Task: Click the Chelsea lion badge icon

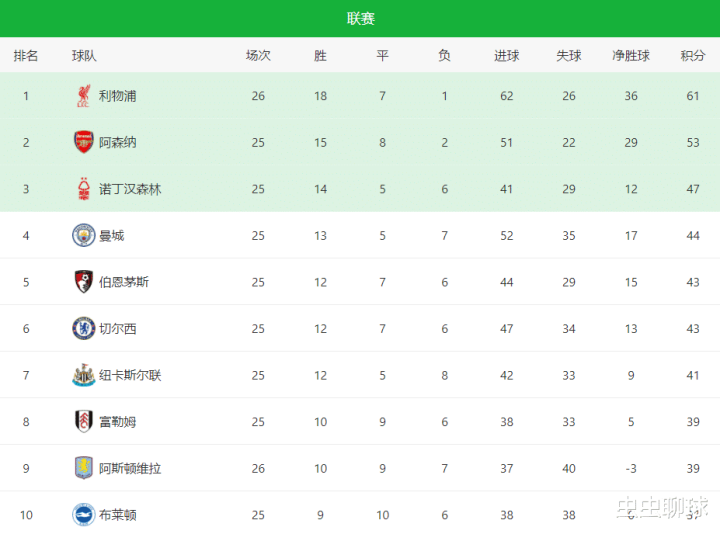Action: pyautogui.click(x=84, y=328)
